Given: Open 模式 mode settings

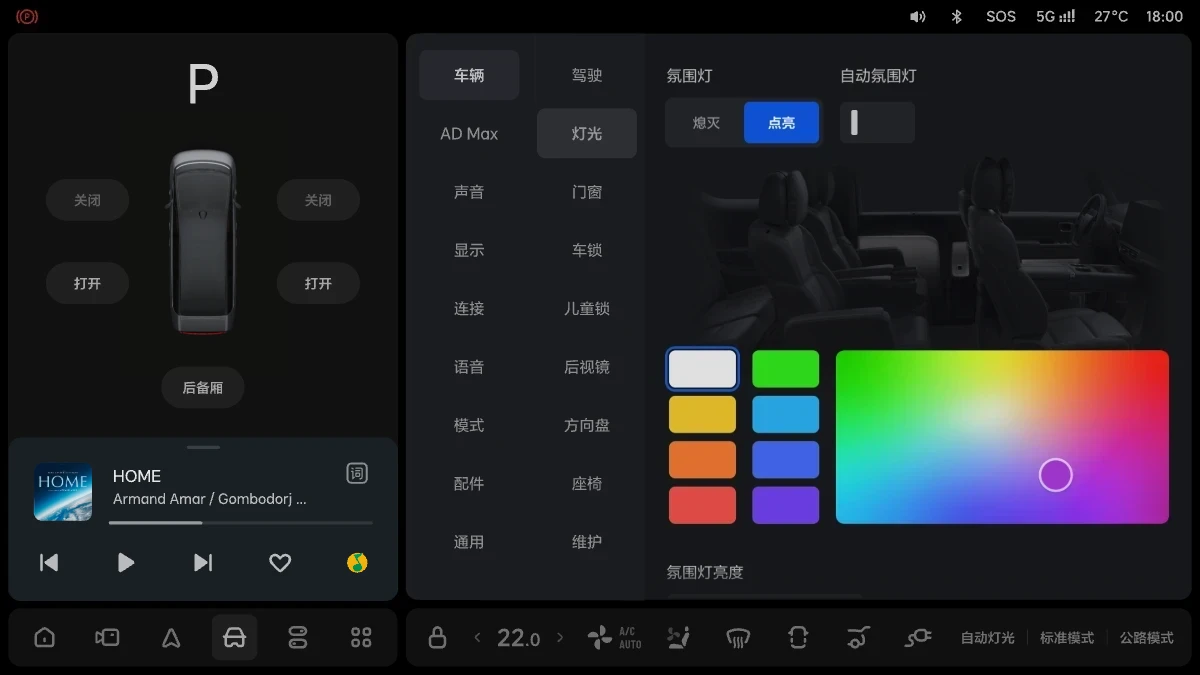Looking at the screenshot, I should click(469, 425).
